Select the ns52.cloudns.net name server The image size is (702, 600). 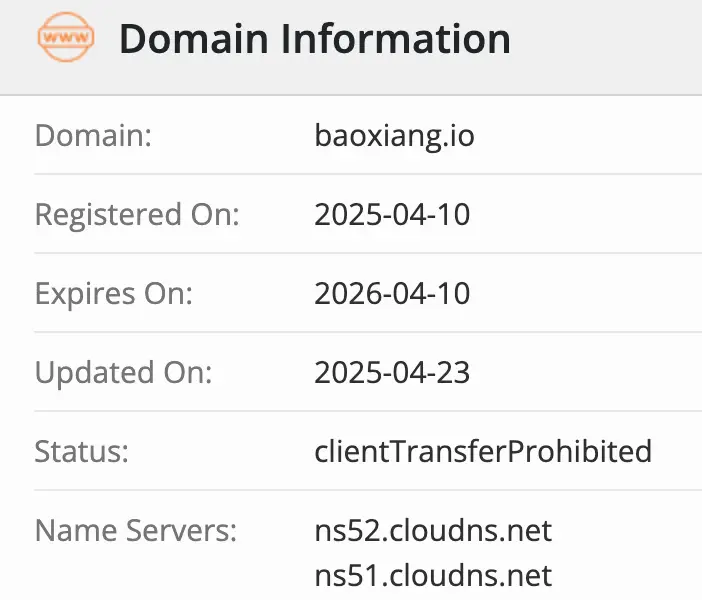click(433, 530)
